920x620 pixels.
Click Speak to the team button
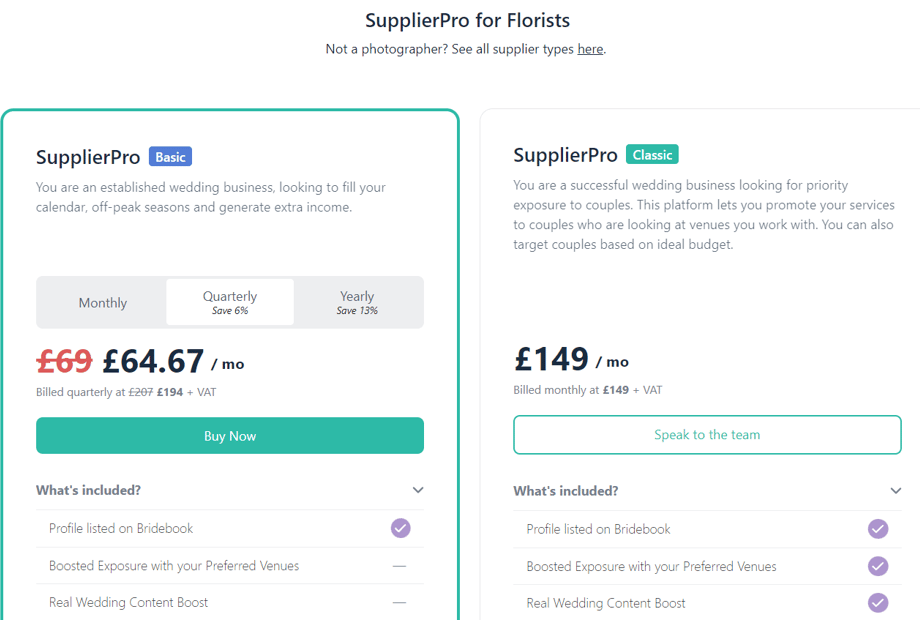click(707, 435)
